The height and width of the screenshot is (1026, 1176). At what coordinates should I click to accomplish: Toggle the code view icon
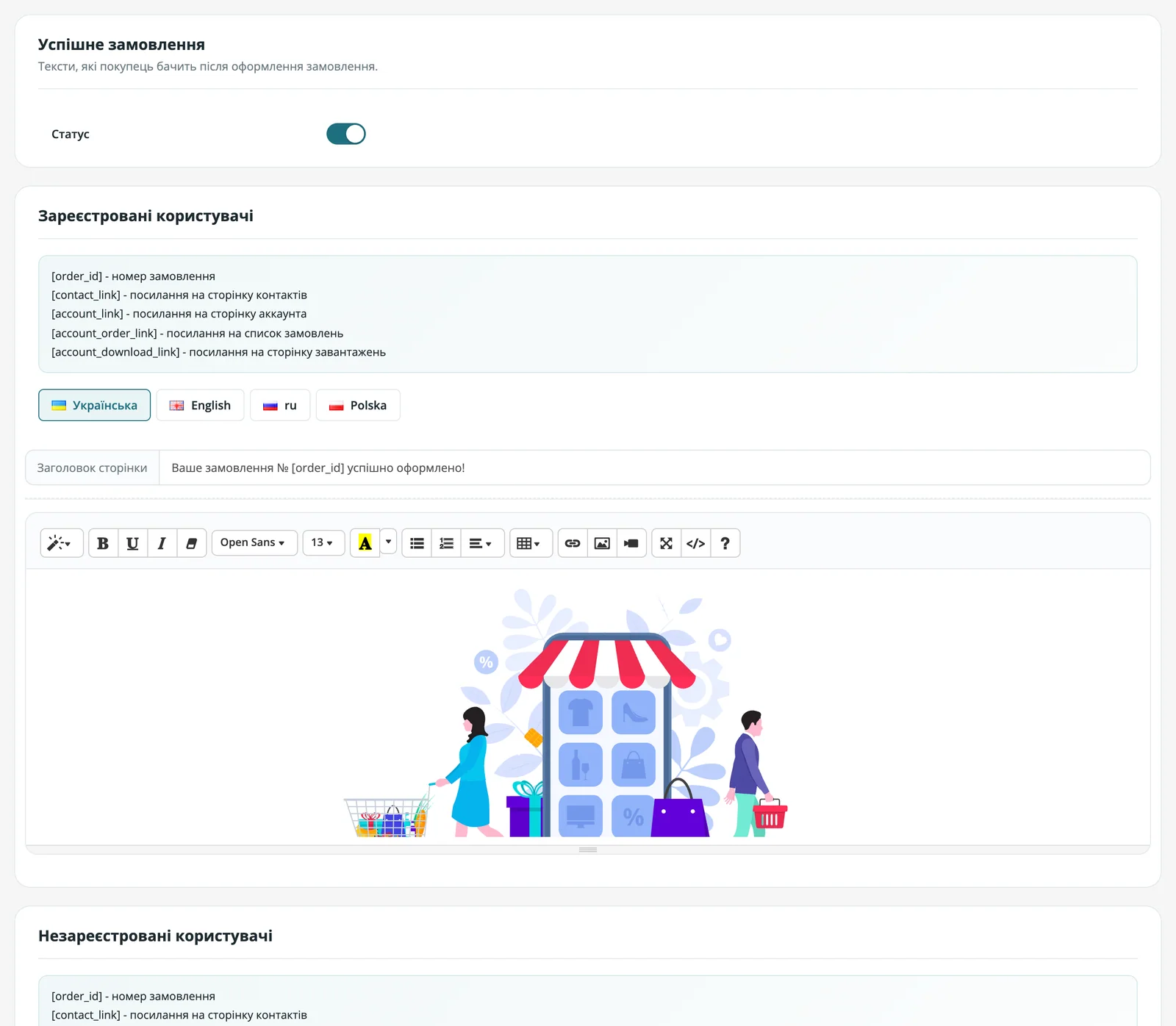point(696,543)
